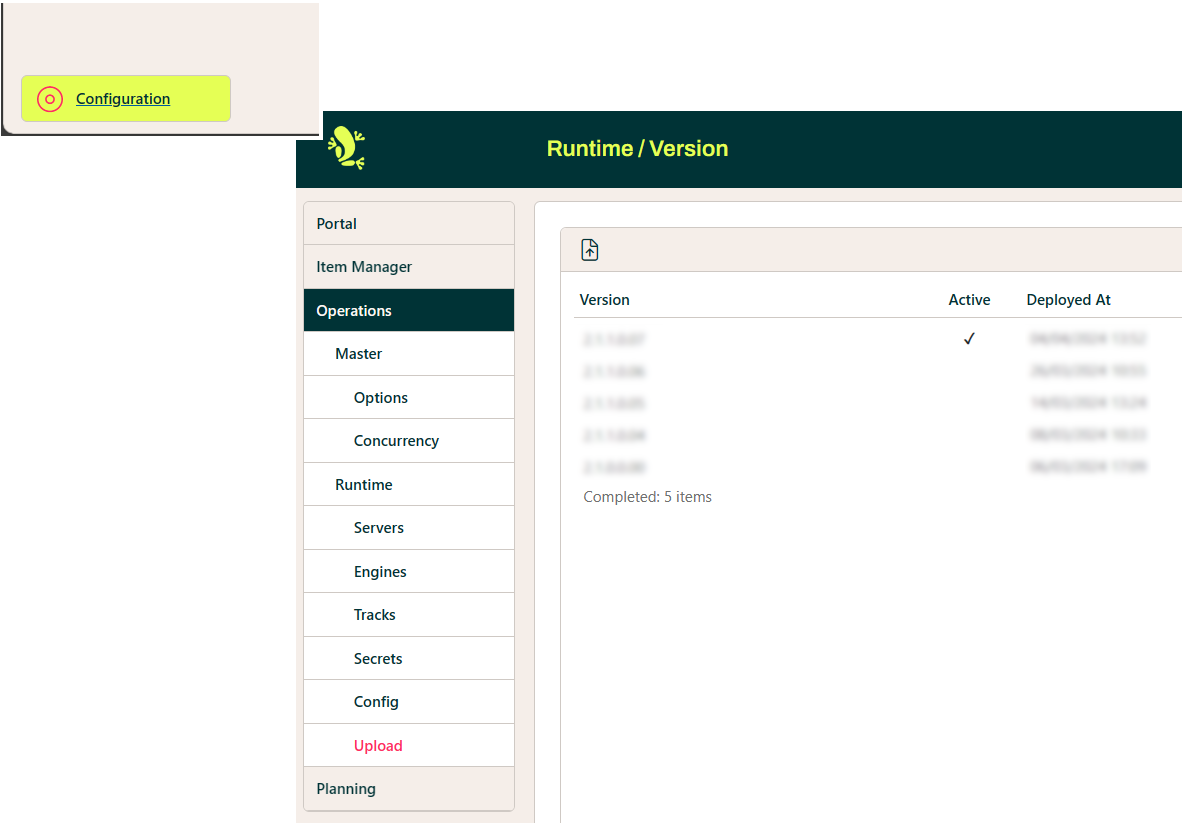The height and width of the screenshot is (823, 1182).
Task: Open Portal in the sidebar
Action: click(337, 224)
